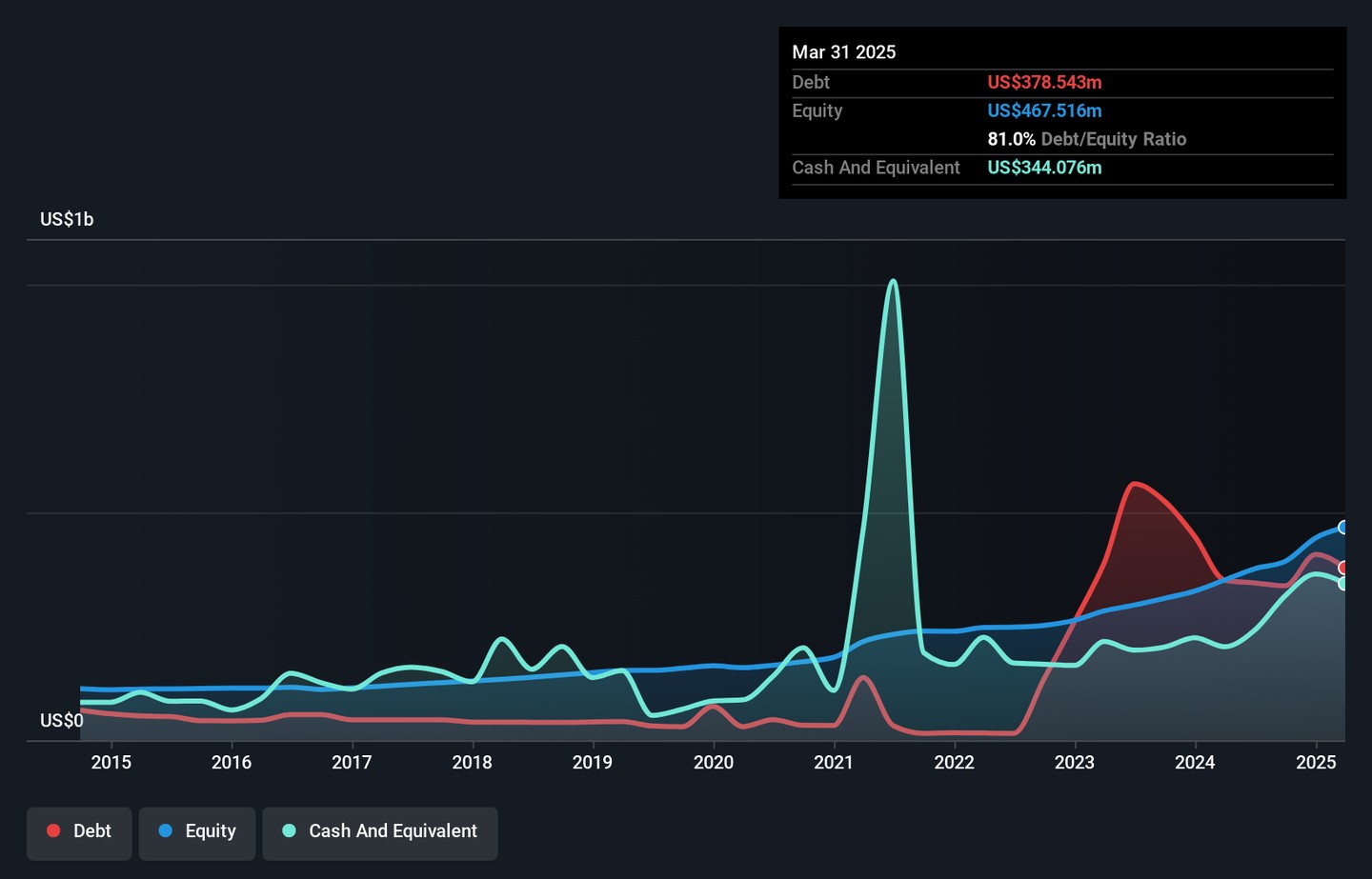The height and width of the screenshot is (879, 1372).
Task: Click the Debt row label in tooltip
Action: point(811,83)
